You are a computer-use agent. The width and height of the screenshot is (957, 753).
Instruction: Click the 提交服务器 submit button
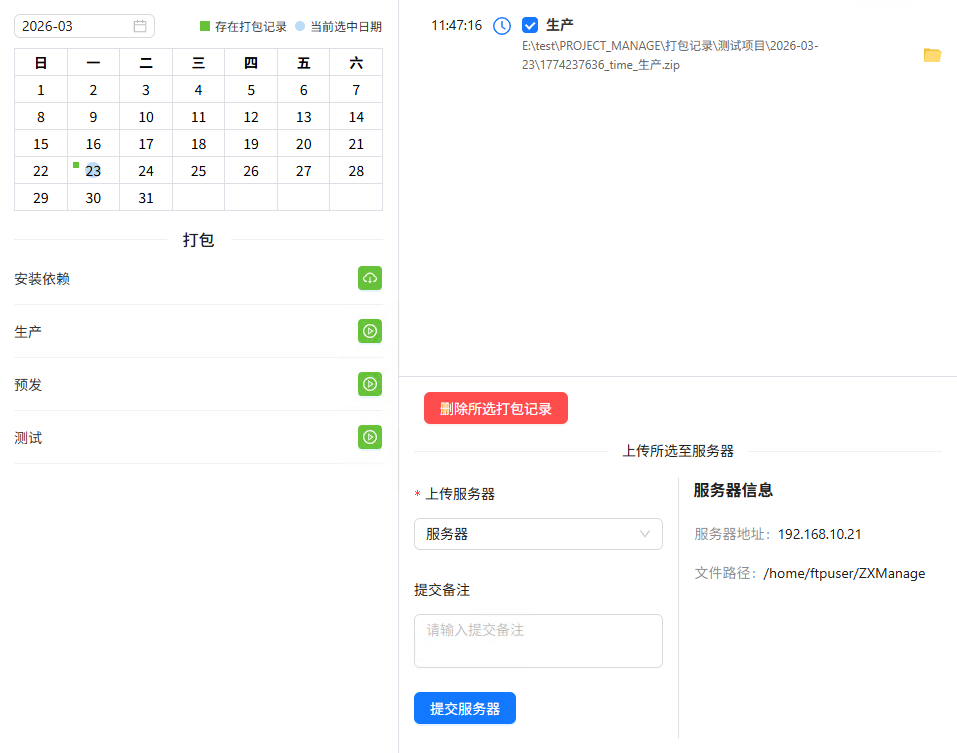[x=464, y=708]
